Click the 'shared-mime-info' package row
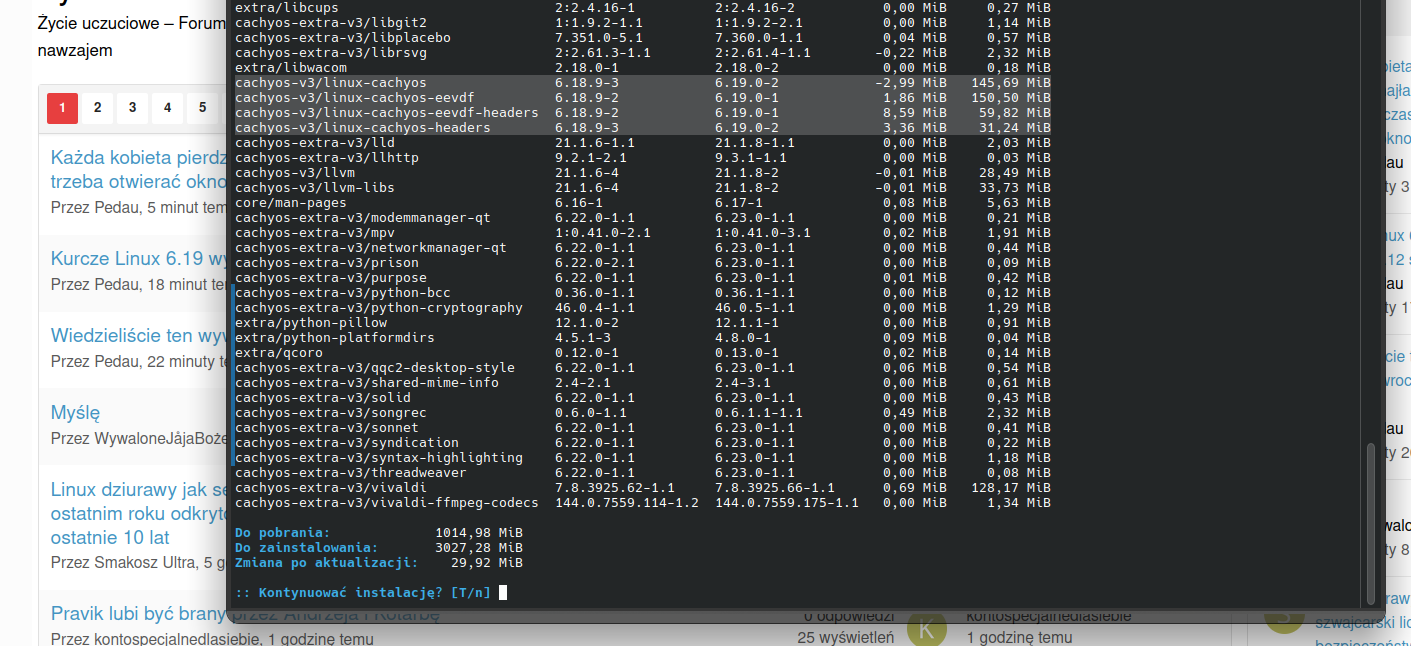This screenshot has height=646, width=1411. [x=643, y=383]
